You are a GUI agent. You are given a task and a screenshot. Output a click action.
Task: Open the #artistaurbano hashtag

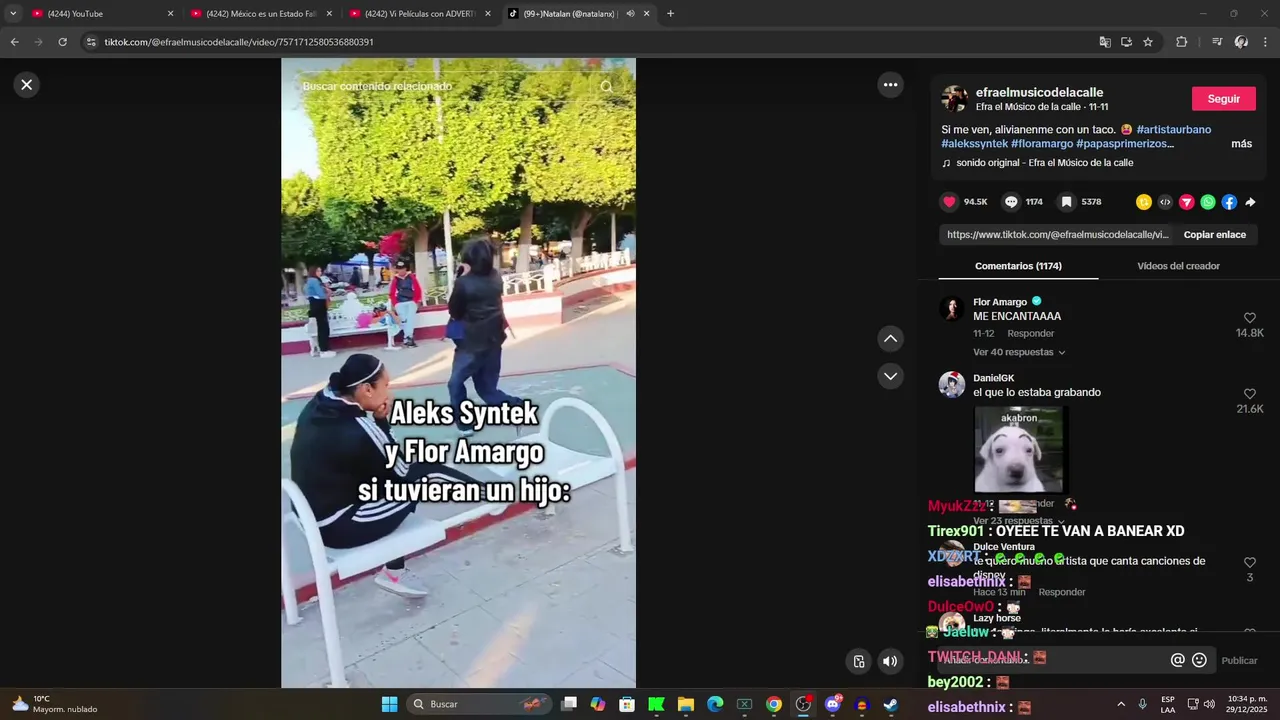[1173, 130]
